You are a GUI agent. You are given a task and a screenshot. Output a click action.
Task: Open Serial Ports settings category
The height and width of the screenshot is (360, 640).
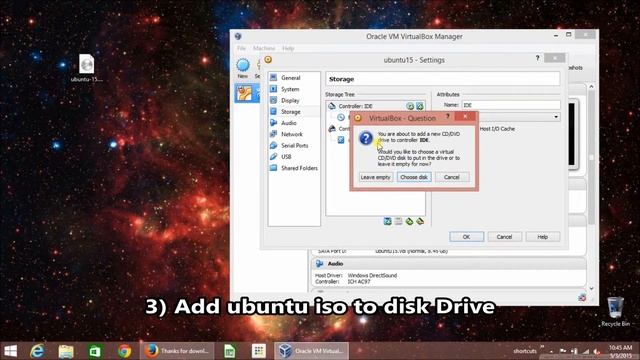tap(294, 145)
